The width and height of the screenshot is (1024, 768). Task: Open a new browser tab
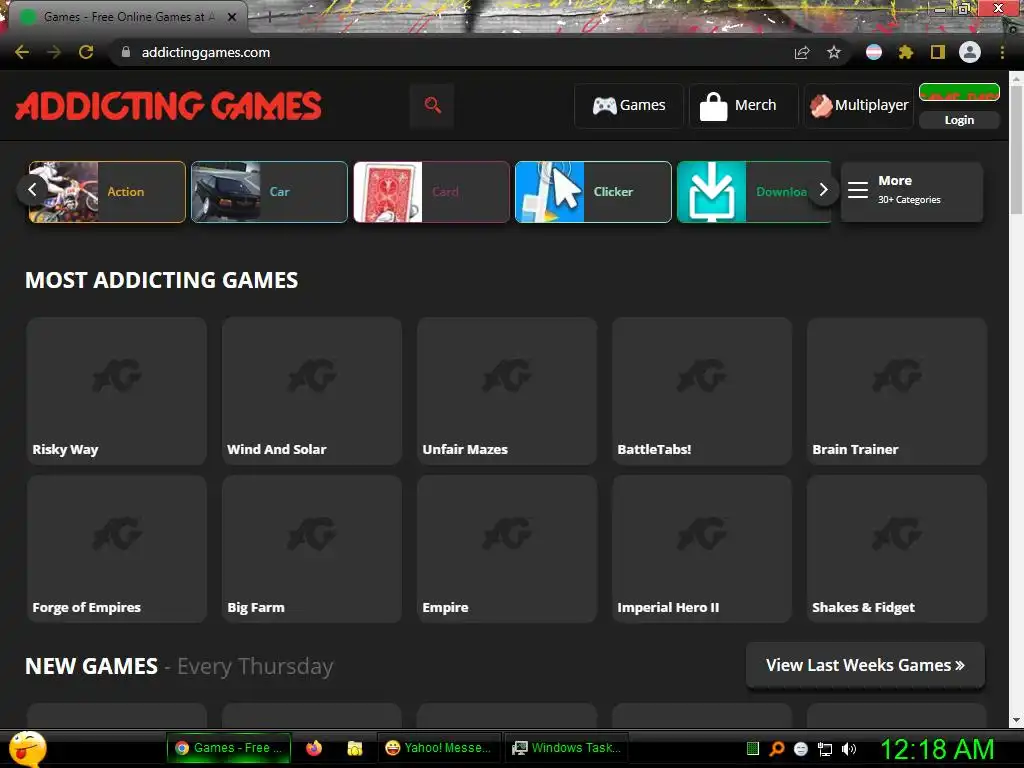pyautogui.click(x=269, y=18)
